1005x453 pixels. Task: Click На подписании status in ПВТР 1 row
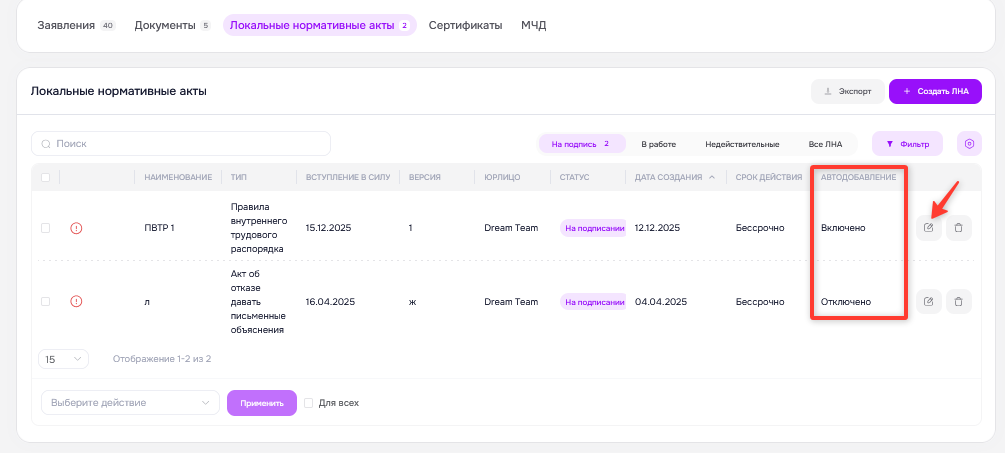click(593, 228)
